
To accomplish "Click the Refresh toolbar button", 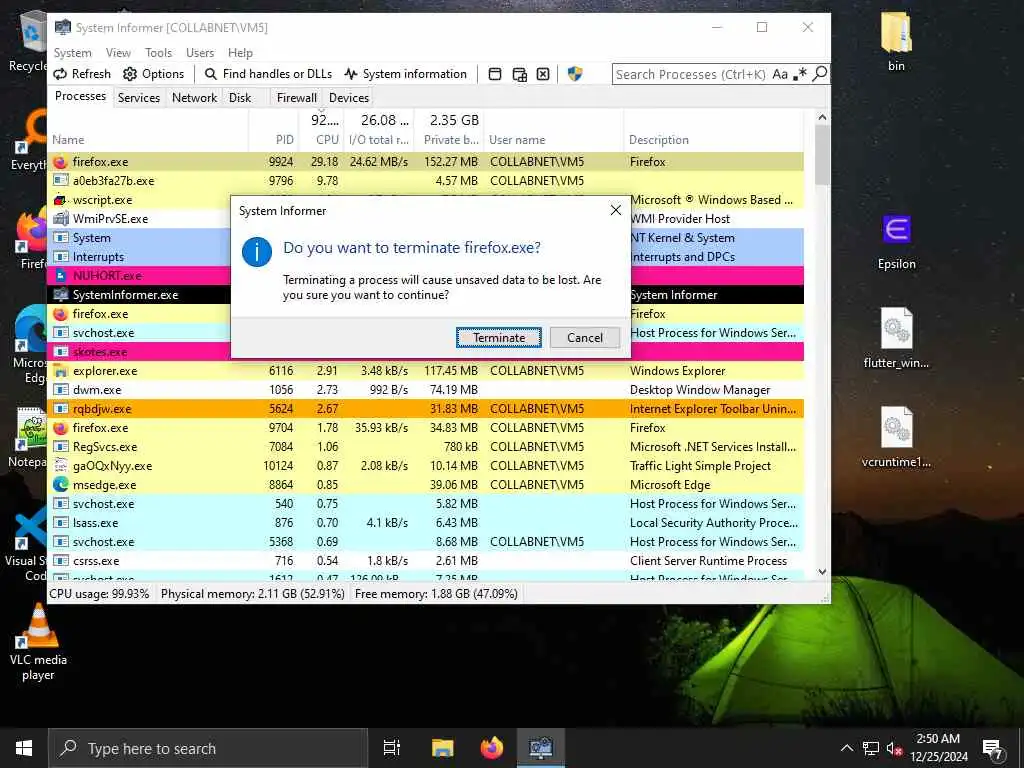I will pyautogui.click(x=82, y=74).
